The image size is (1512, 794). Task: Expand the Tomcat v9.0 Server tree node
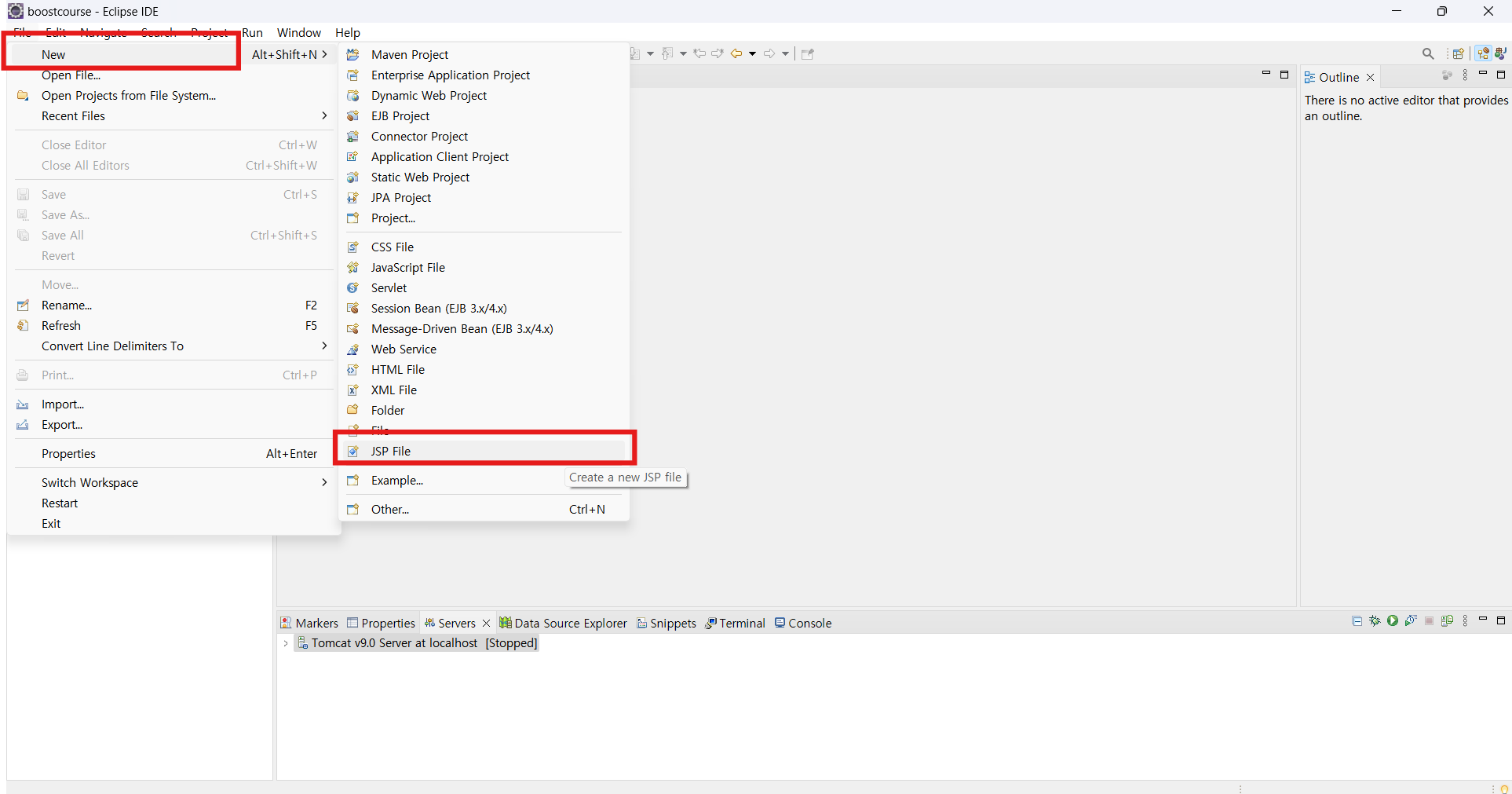pos(286,643)
